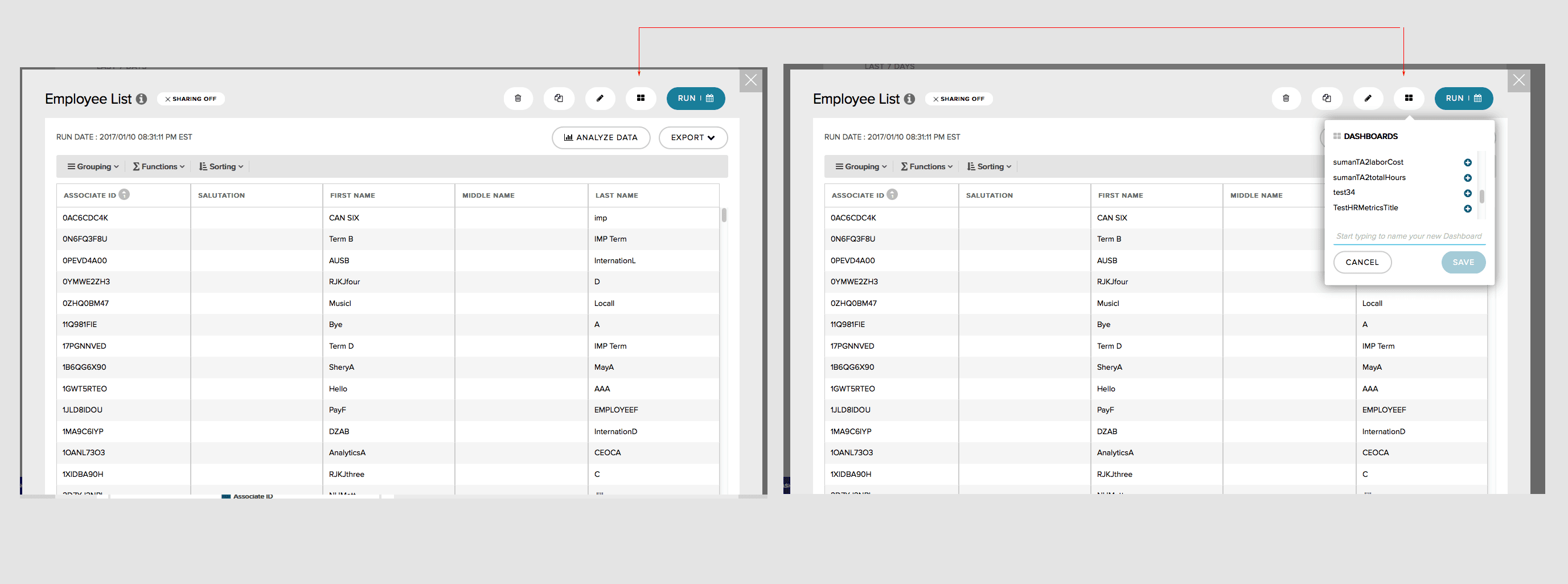Screen dimensions: 1568x584
Task: Click SAVE in Dashboards popup
Action: [x=1463, y=263]
